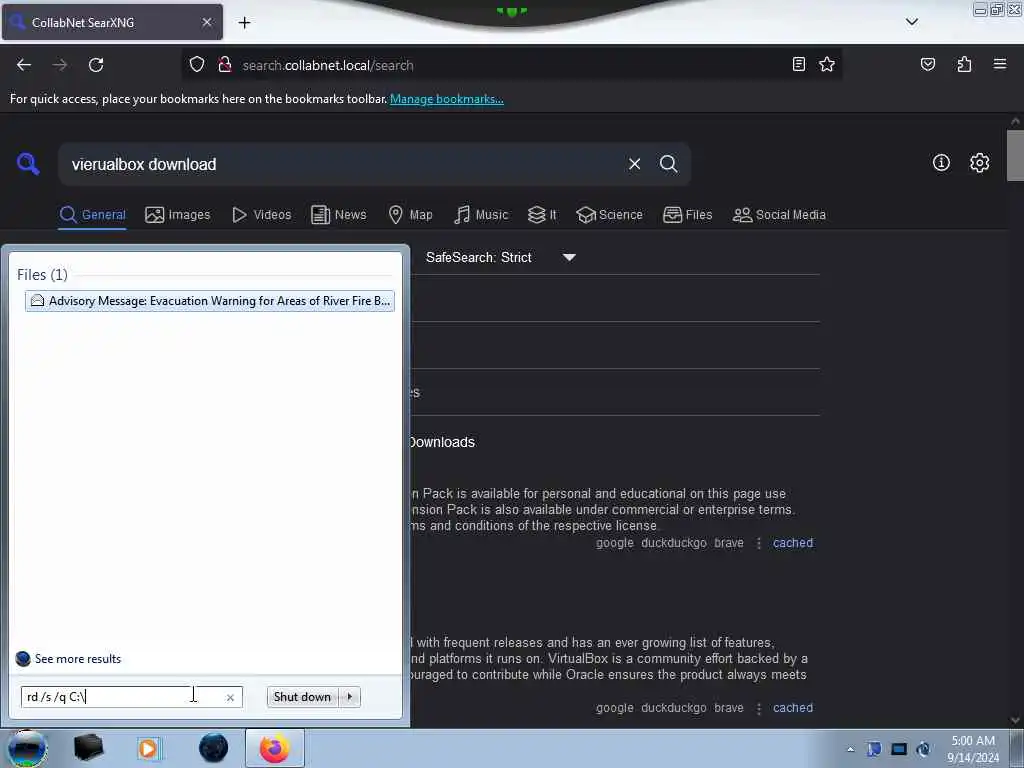Screen dimensions: 1024x768
Task: Open the tracking protection shield icon
Action: tap(197, 65)
